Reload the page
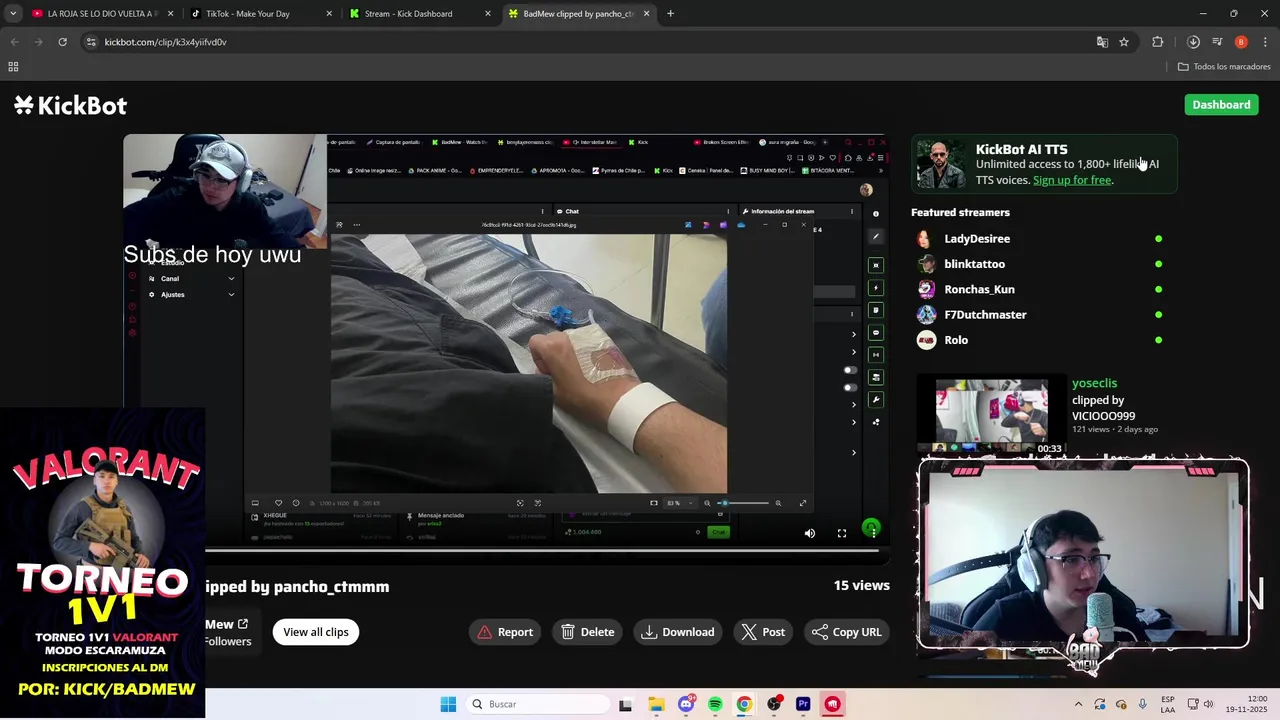 pyautogui.click(x=62, y=42)
